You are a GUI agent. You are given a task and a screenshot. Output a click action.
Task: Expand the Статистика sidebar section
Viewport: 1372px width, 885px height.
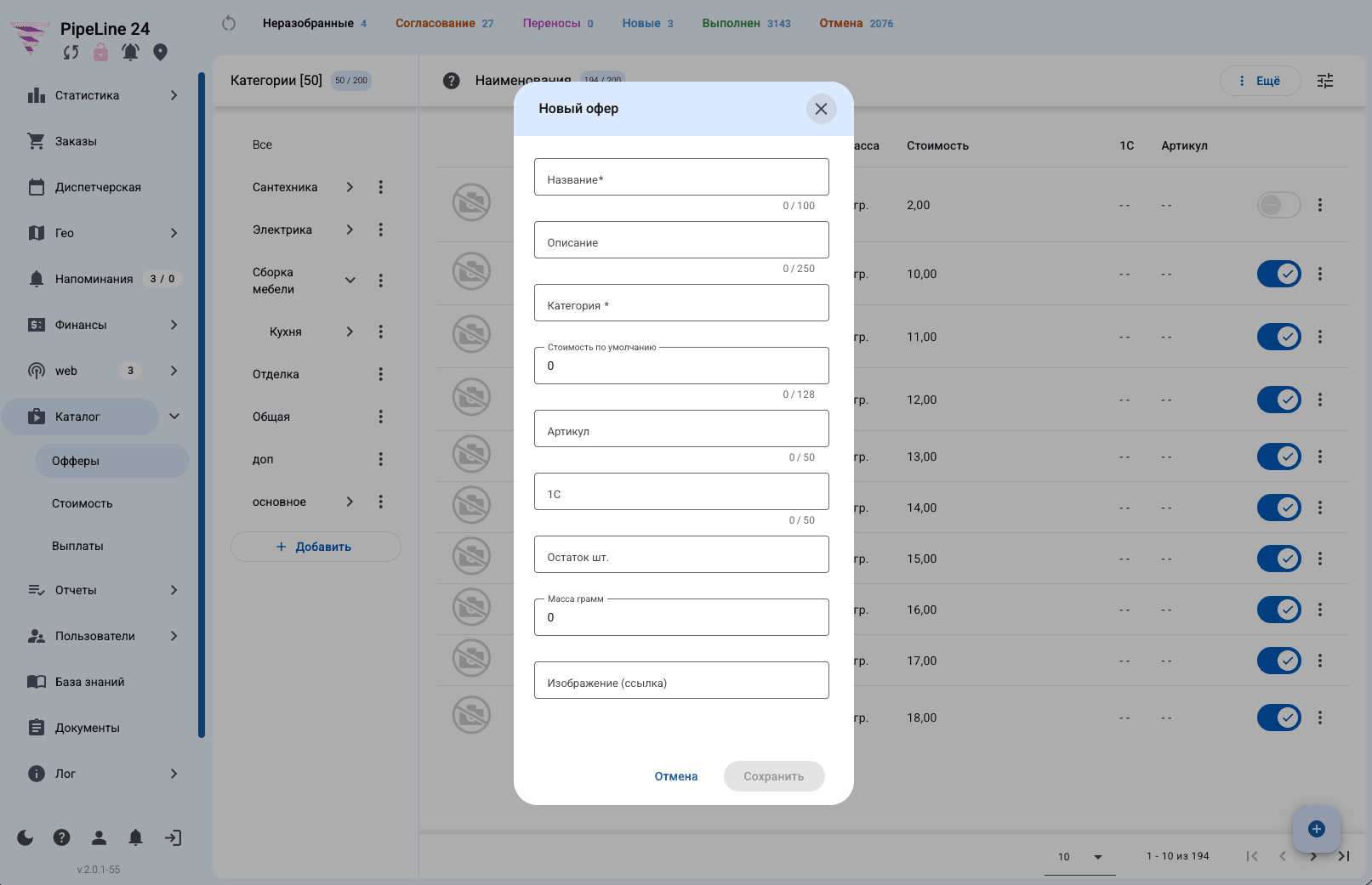click(x=174, y=95)
